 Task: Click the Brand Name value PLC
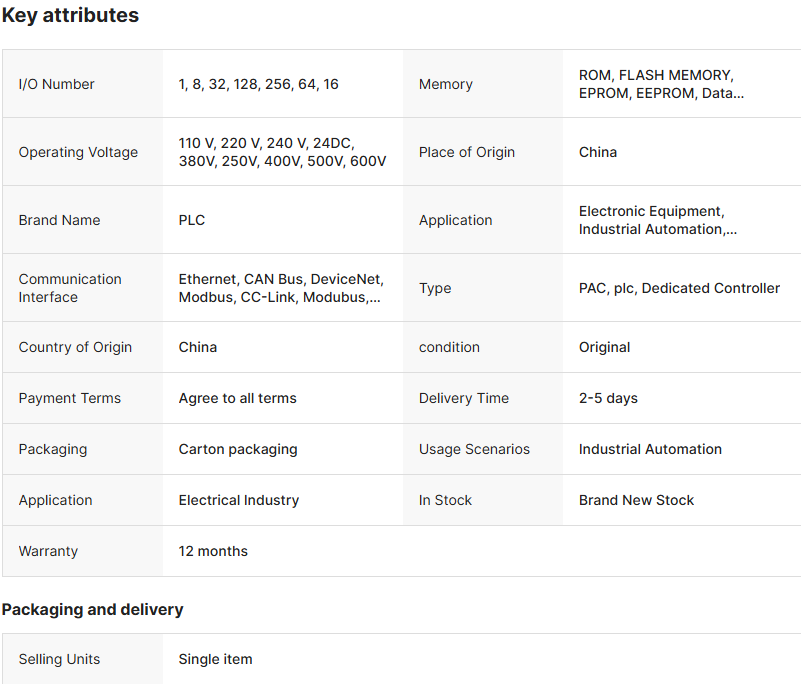point(192,220)
